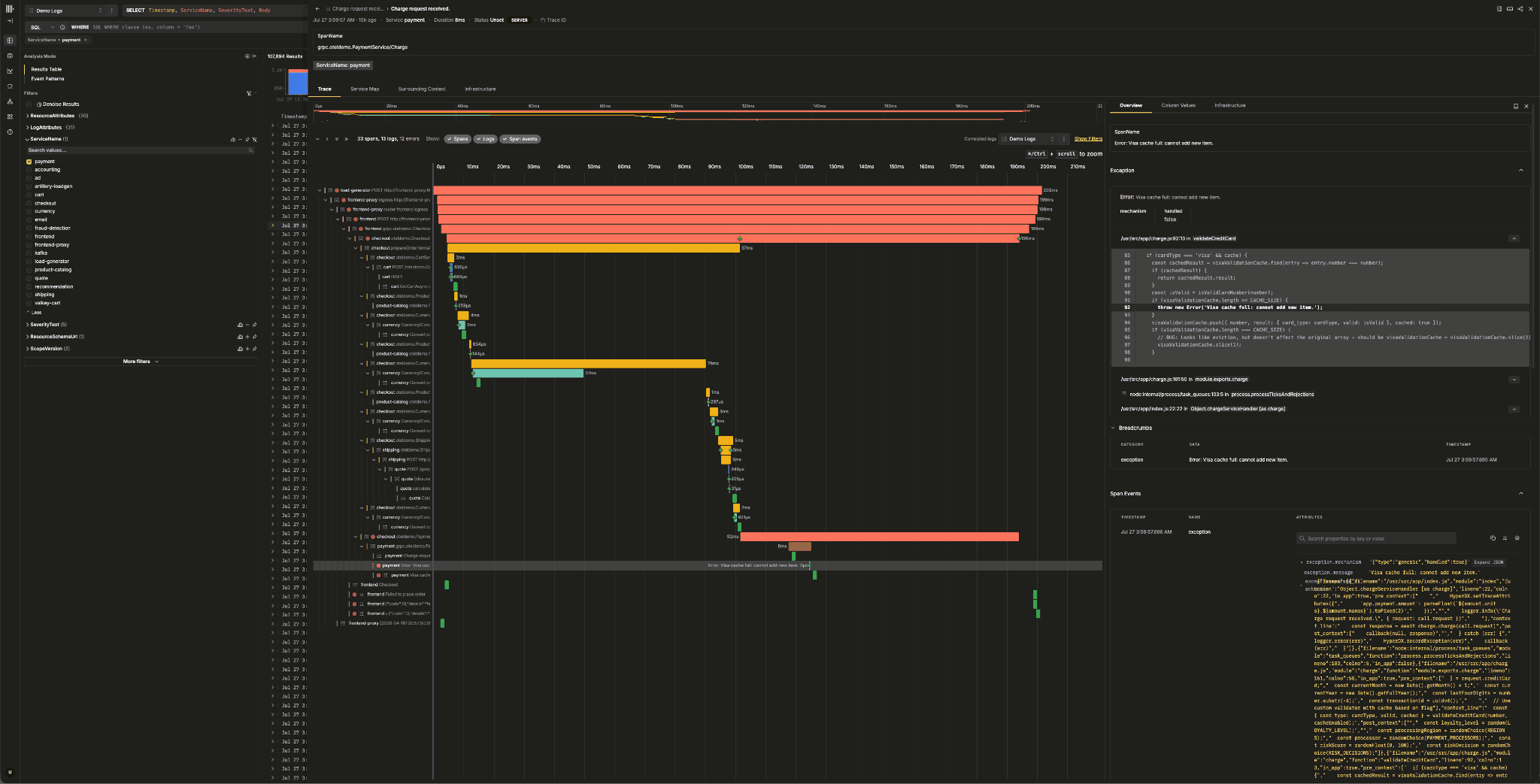Viewport: 1540px width, 784px height.
Task: Go back using the arrow beside the breadcrumb
Action: click(x=317, y=9)
